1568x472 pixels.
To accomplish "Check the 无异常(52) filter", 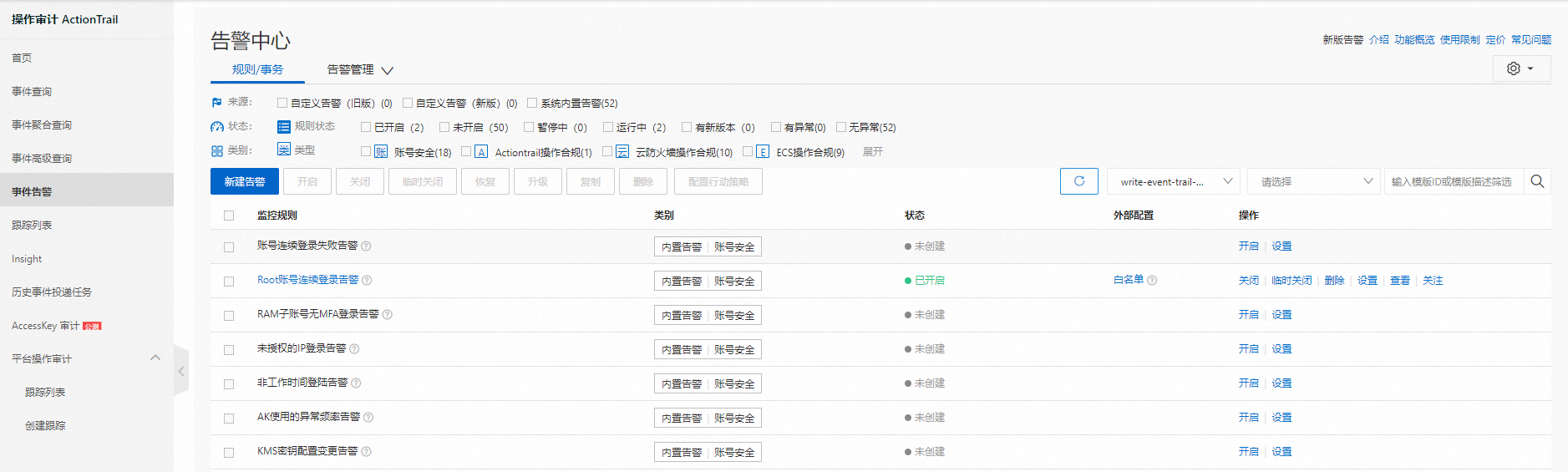I will (841, 127).
